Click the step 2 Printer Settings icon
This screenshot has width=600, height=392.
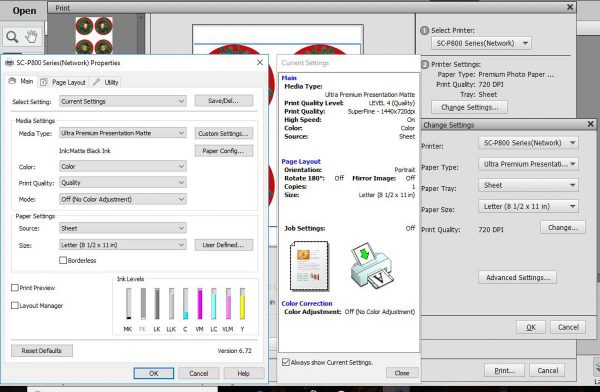(x=424, y=64)
